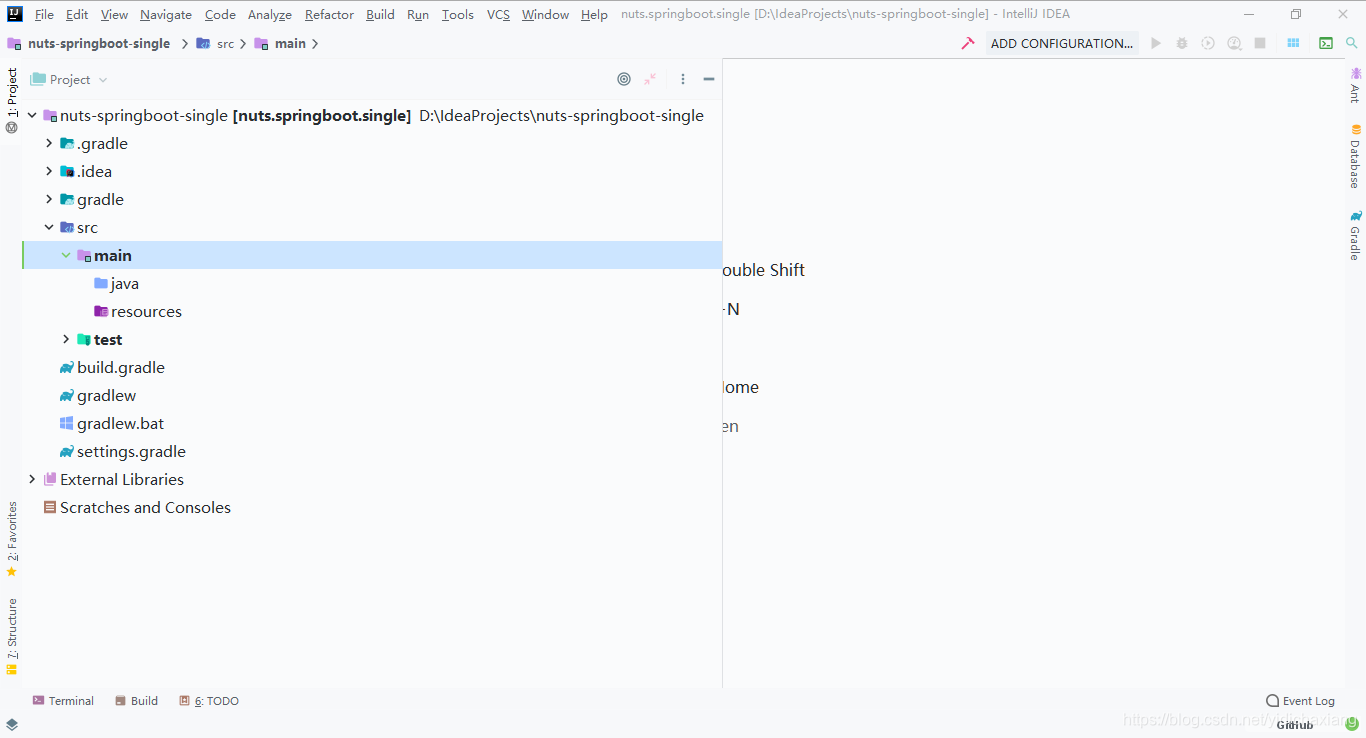Image resolution: width=1366 pixels, height=738 pixels.
Task: Click the IntelliJ IDEA logo icon
Action: (x=15, y=14)
